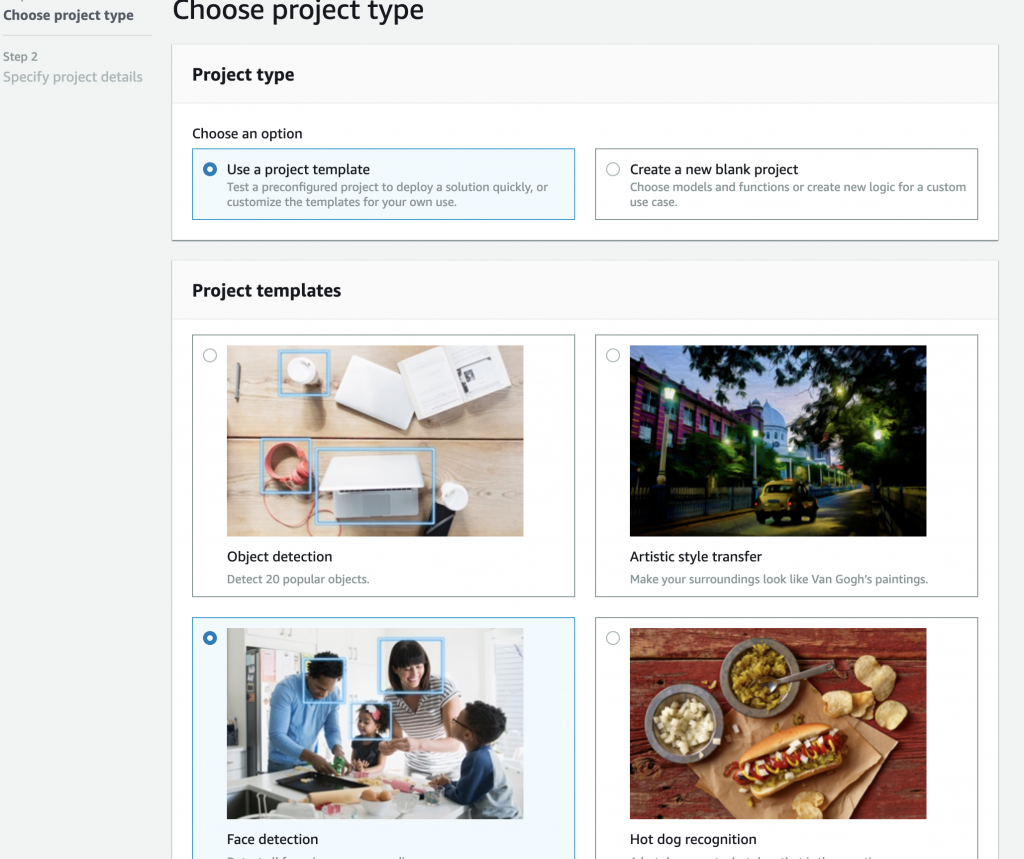Click the 'Test a preconfigured project' description
Screen dimensions: 1024x859
(387, 195)
